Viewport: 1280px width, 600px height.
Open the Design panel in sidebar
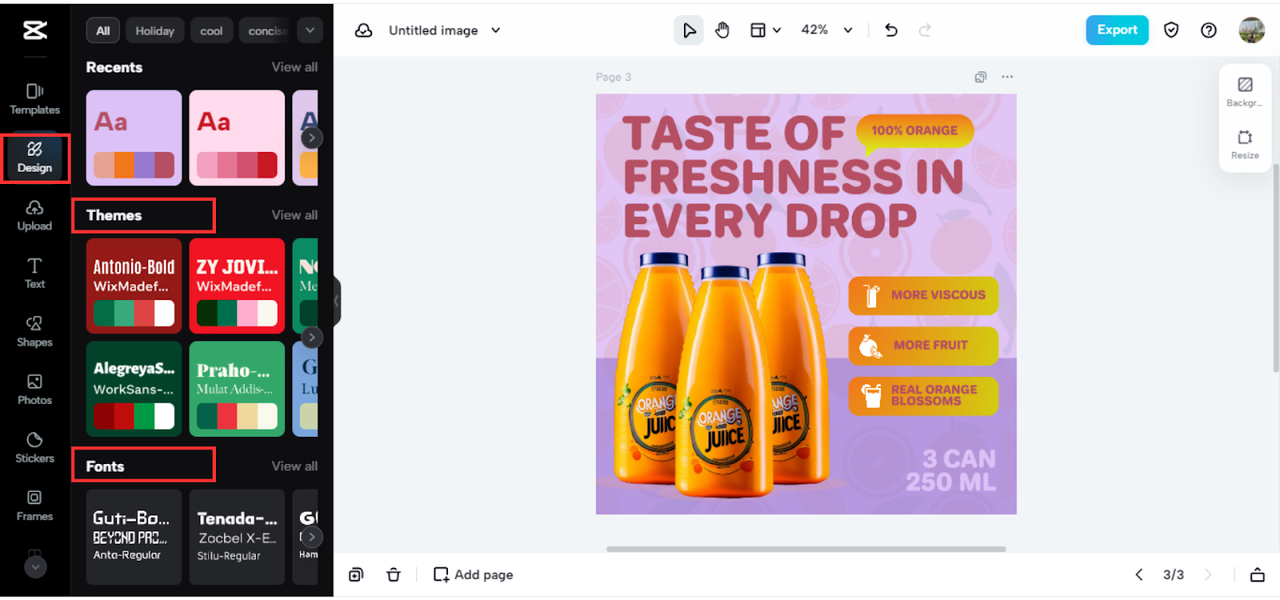(34, 157)
